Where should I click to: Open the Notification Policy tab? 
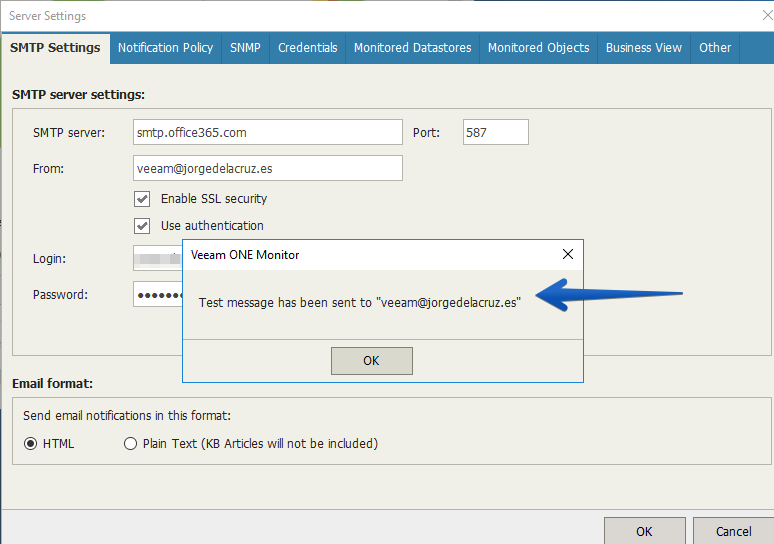coord(165,48)
